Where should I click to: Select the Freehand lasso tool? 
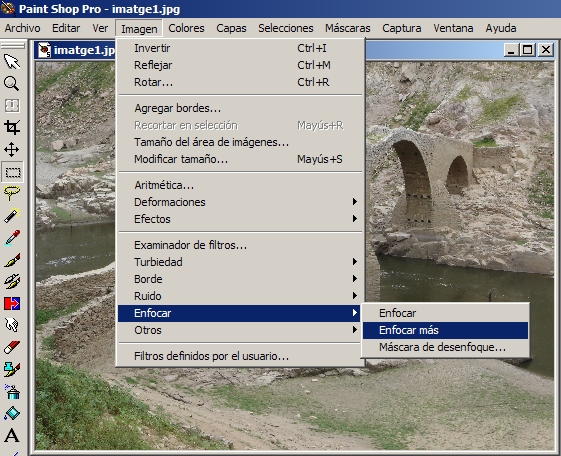pyautogui.click(x=12, y=194)
